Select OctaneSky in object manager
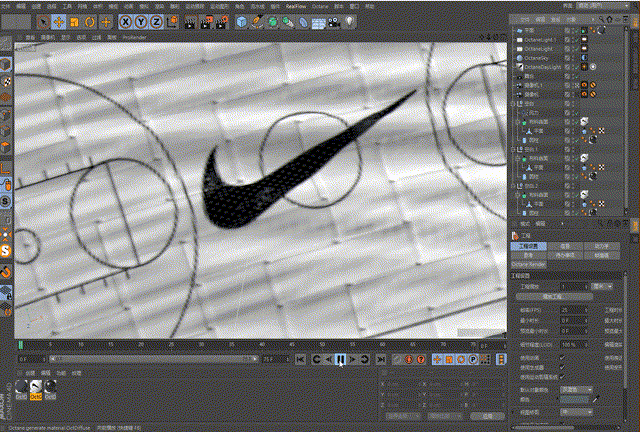 coord(536,58)
